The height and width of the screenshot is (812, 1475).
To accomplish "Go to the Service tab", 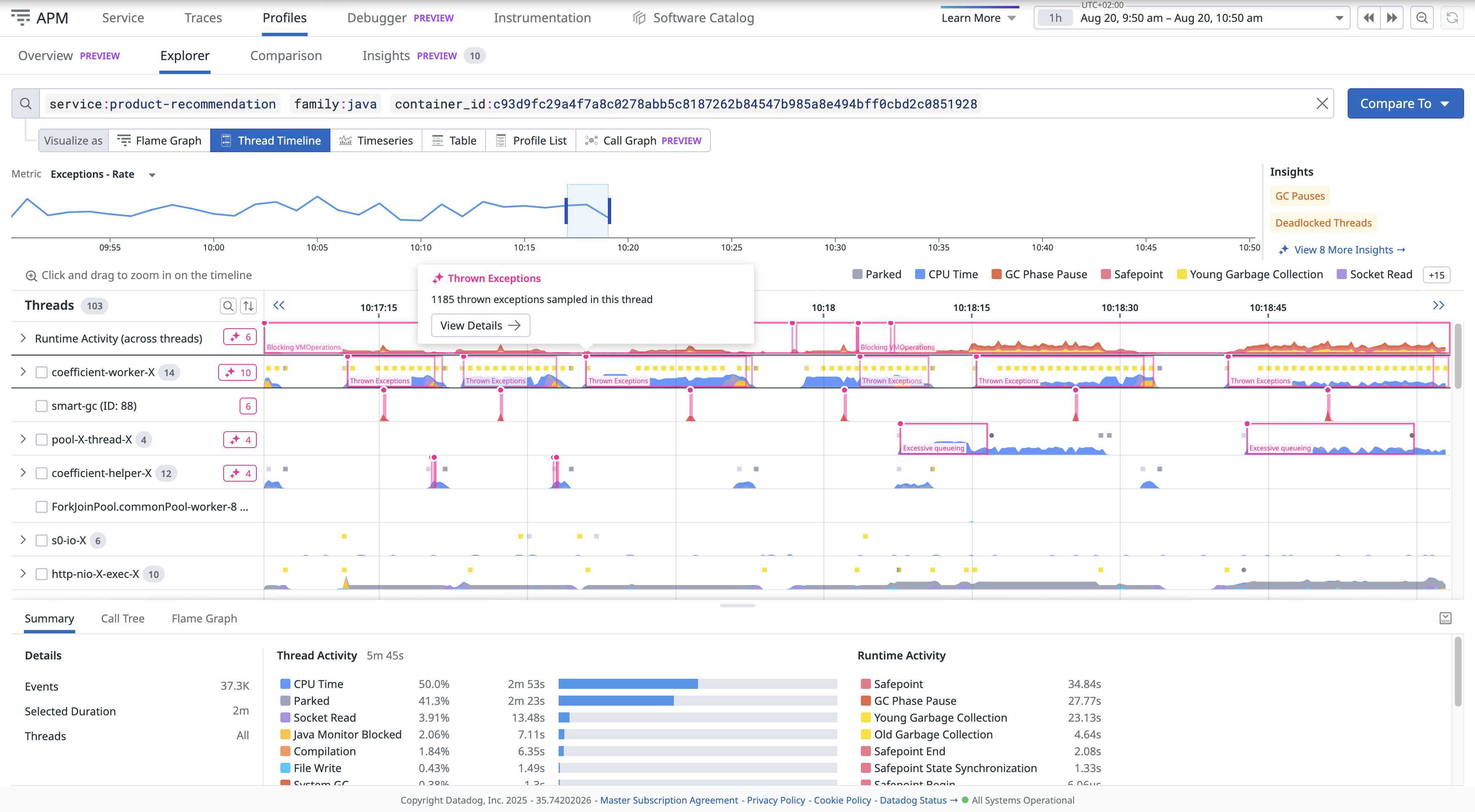I will (x=123, y=18).
